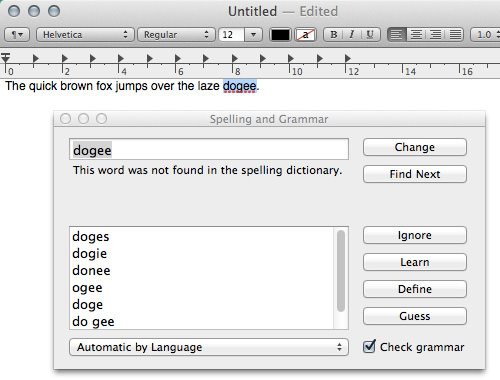Click the word 'quick' in the document

(43, 86)
